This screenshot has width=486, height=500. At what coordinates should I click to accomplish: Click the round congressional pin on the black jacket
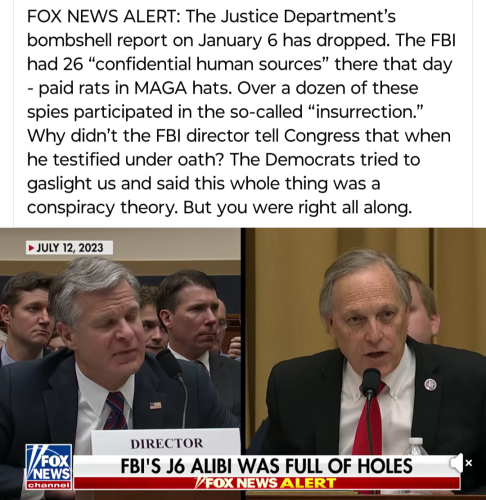tap(430, 384)
